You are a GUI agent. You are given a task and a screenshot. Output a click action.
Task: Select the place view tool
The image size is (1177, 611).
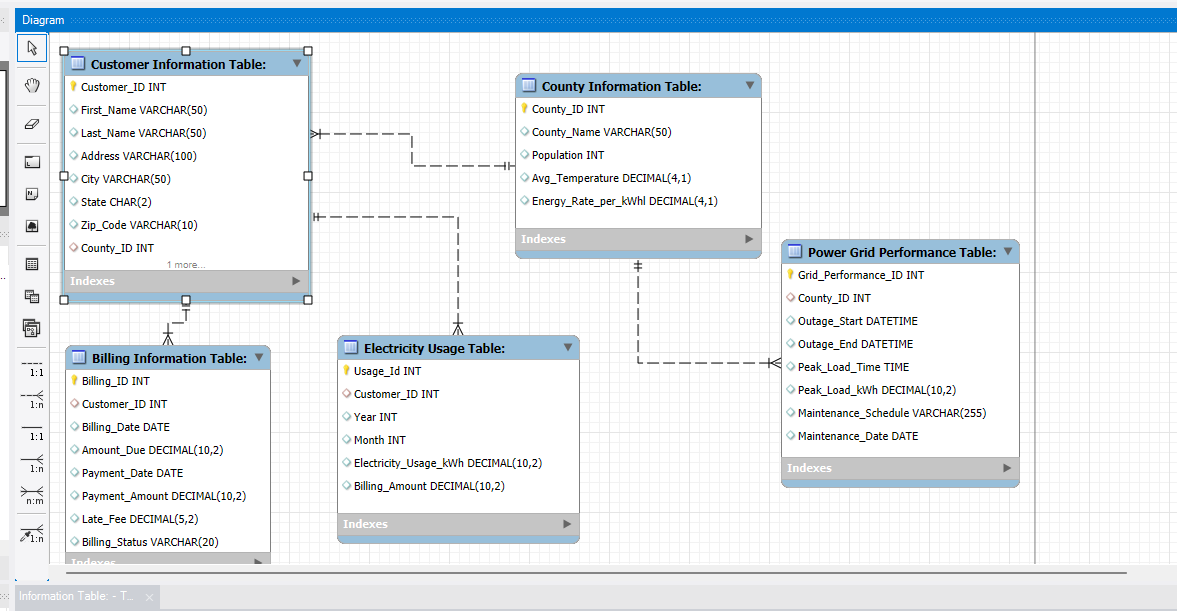click(x=31, y=295)
